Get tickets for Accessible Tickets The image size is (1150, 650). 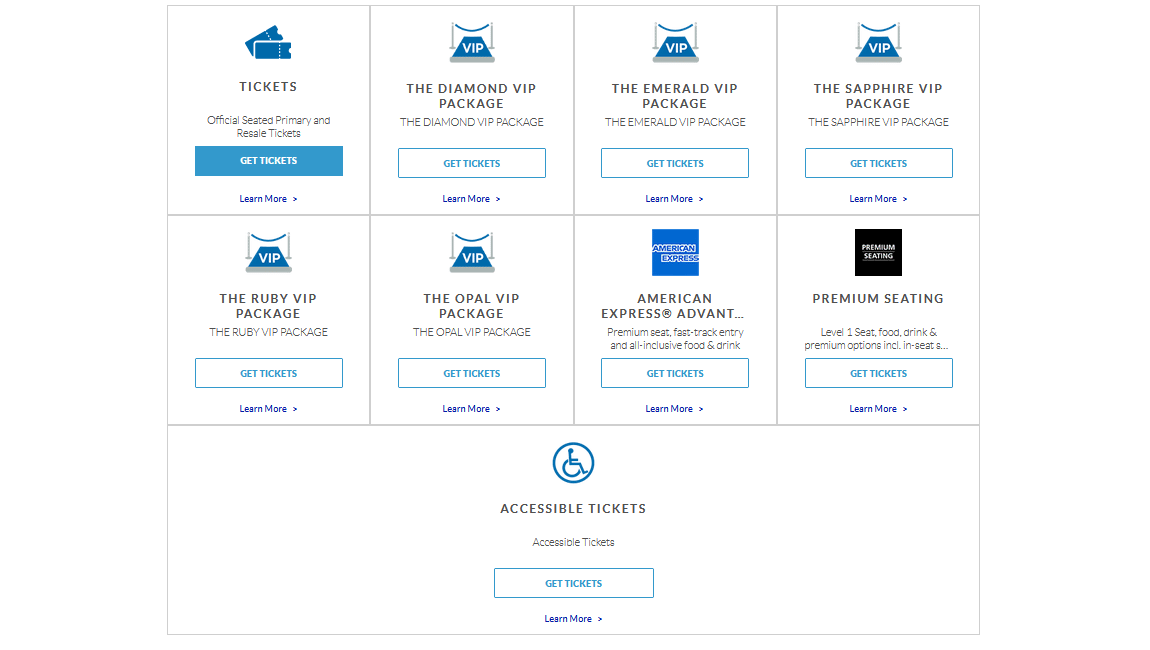tap(573, 583)
